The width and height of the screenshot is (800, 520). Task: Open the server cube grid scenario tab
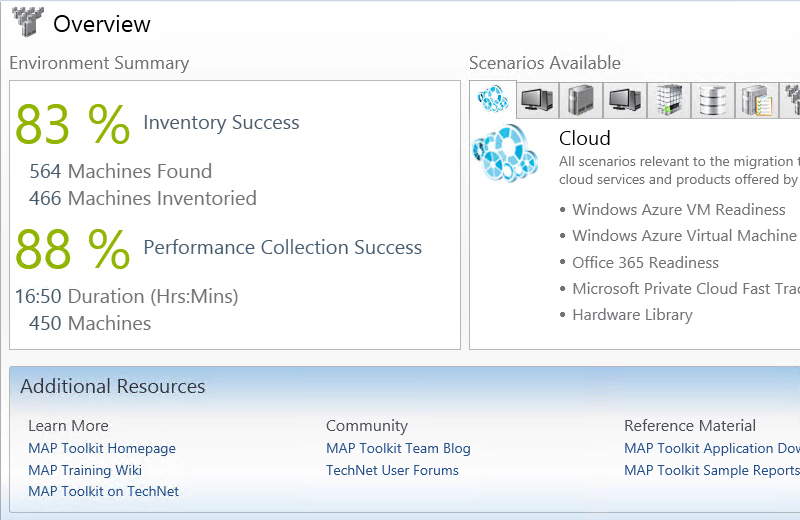click(x=669, y=100)
